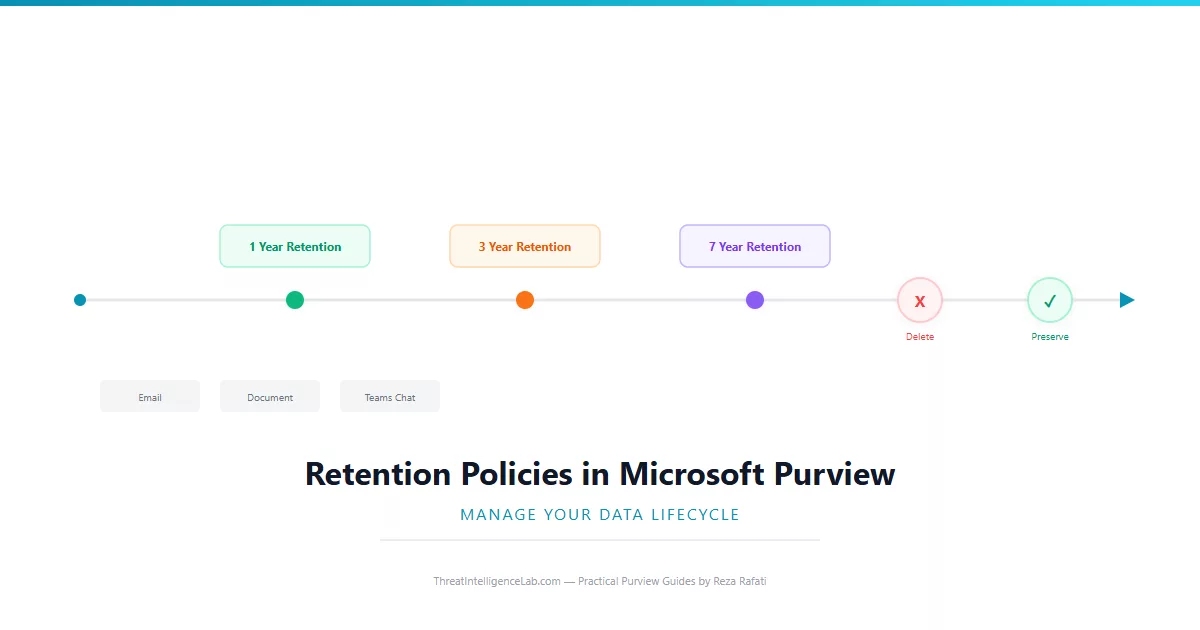Viewport: 1200px width, 630px height.
Task: Click the red X Delete circle icon
Action: click(x=920, y=300)
